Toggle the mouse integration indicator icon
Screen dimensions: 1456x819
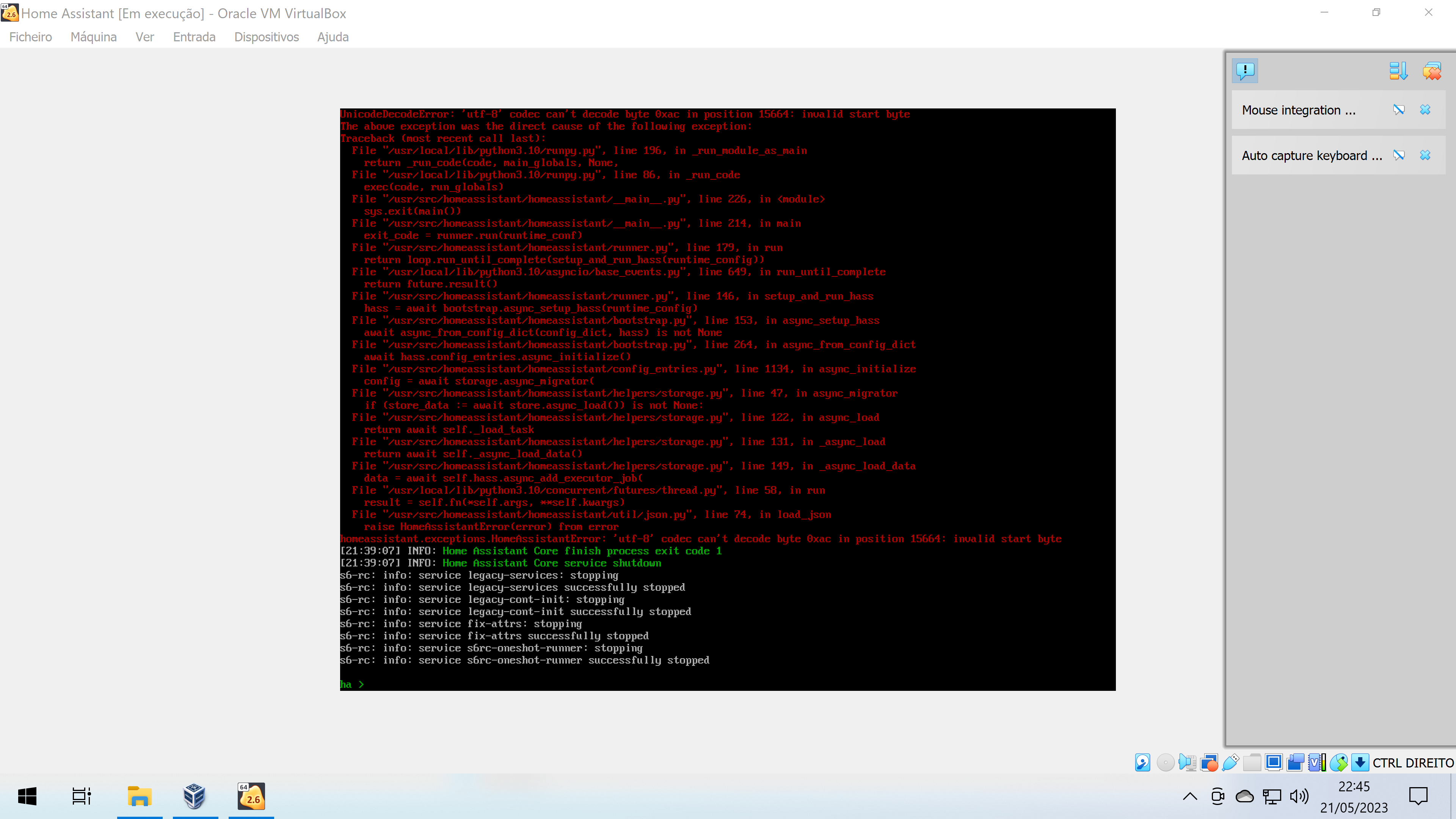point(1338,763)
